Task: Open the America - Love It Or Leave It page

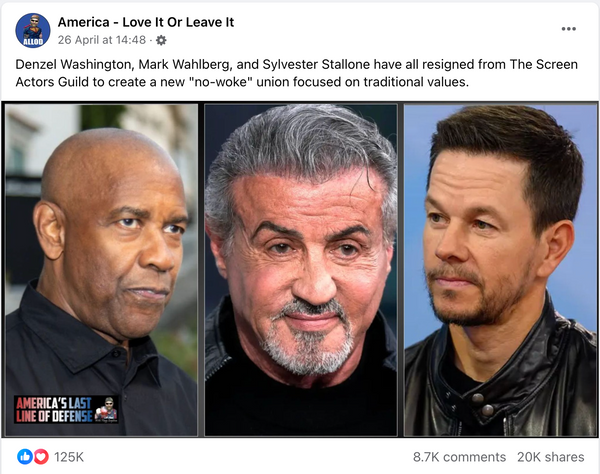Action: click(x=146, y=22)
